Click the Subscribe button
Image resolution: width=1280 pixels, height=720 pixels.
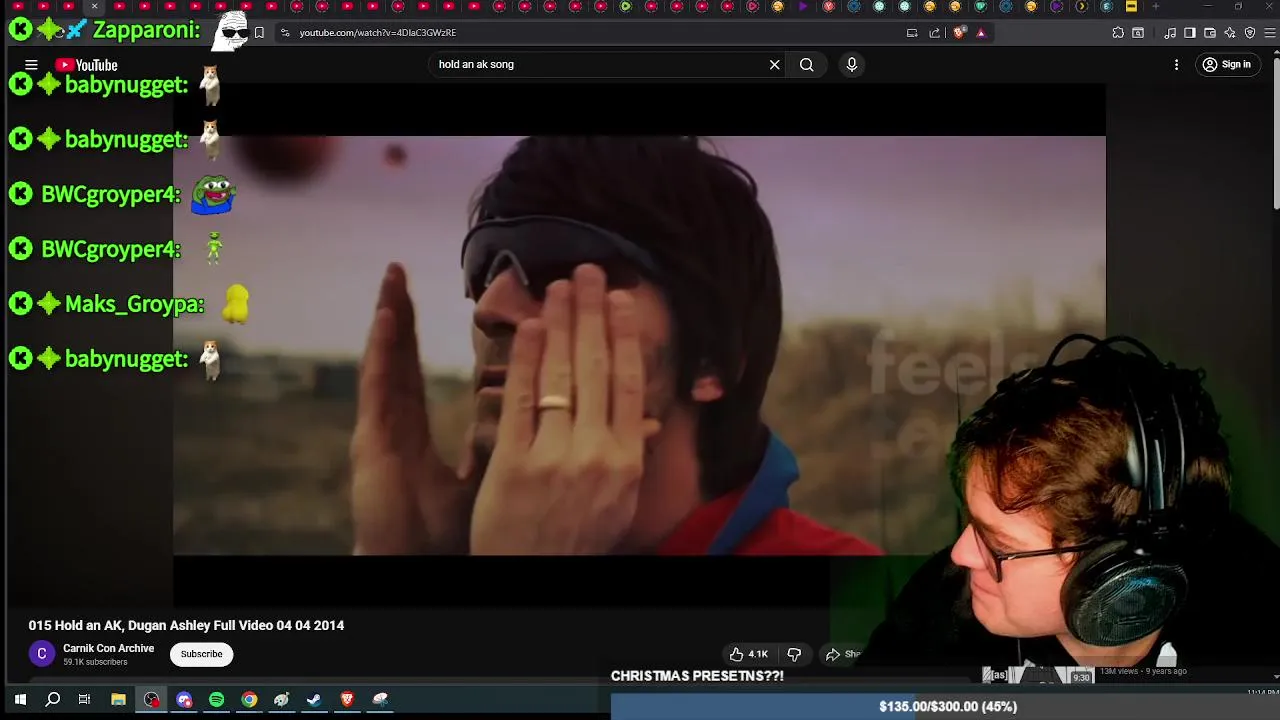click(x=202, y=654)
